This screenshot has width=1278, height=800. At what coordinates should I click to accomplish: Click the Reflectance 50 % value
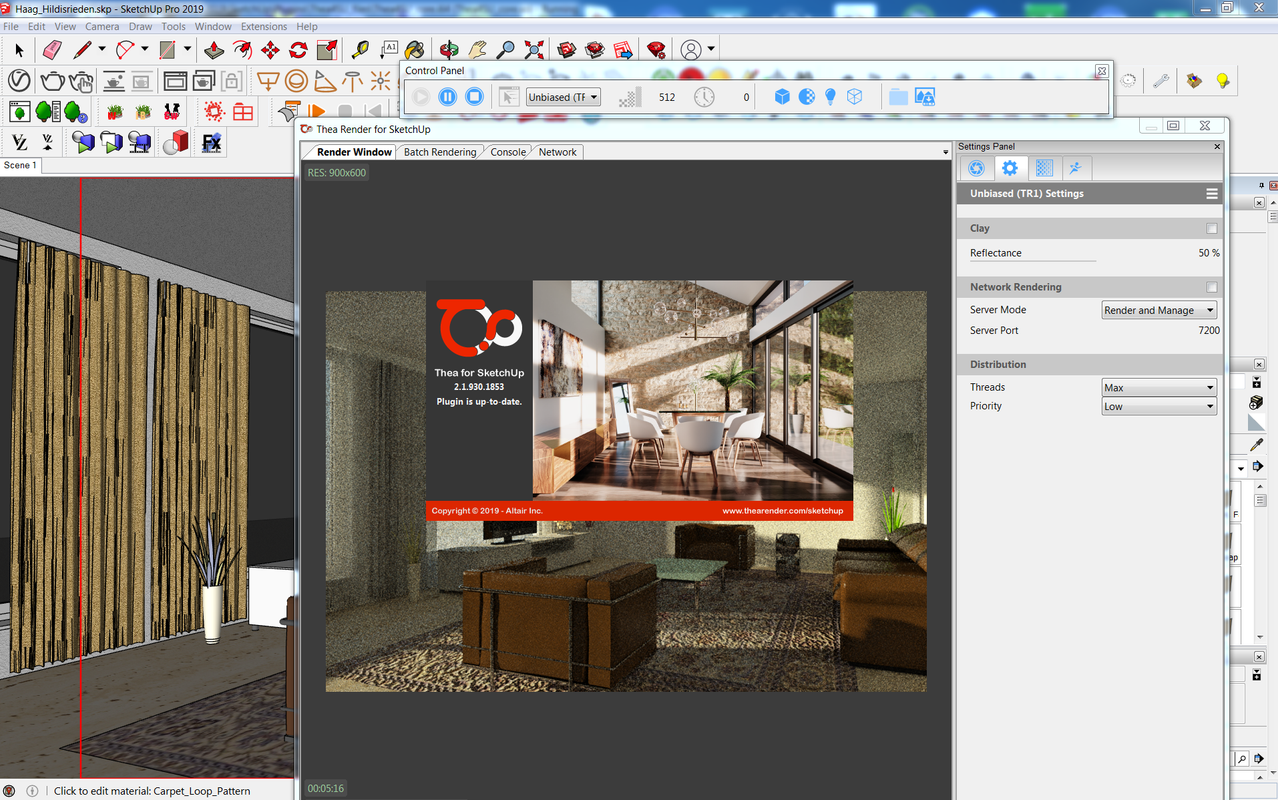[1208, 253]
